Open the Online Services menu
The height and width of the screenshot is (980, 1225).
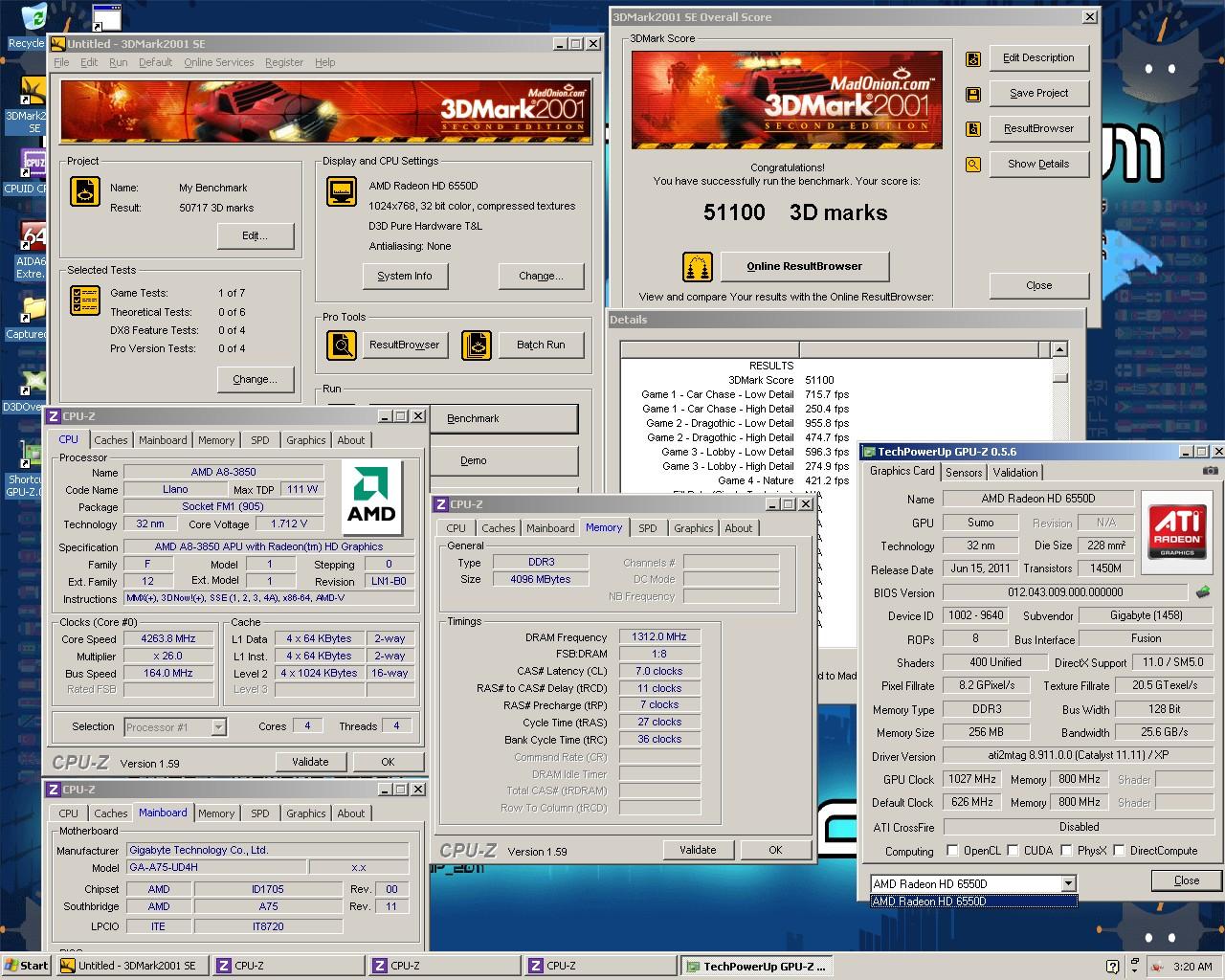click(218, 62)
